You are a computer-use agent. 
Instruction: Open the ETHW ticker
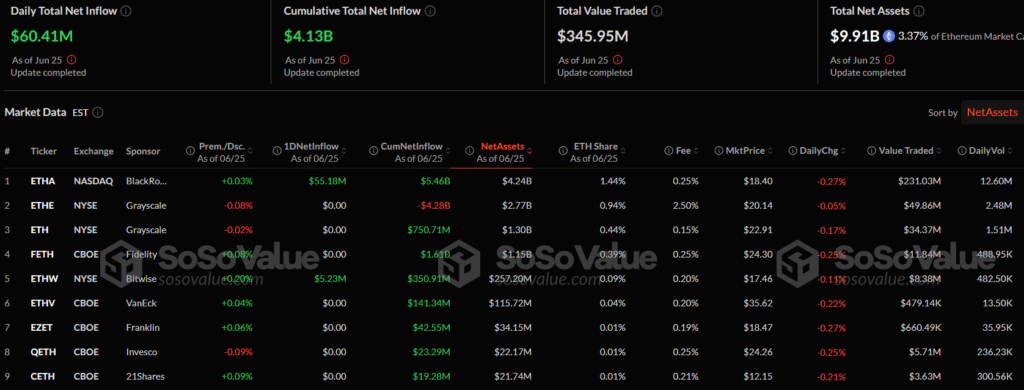point(43,279)
